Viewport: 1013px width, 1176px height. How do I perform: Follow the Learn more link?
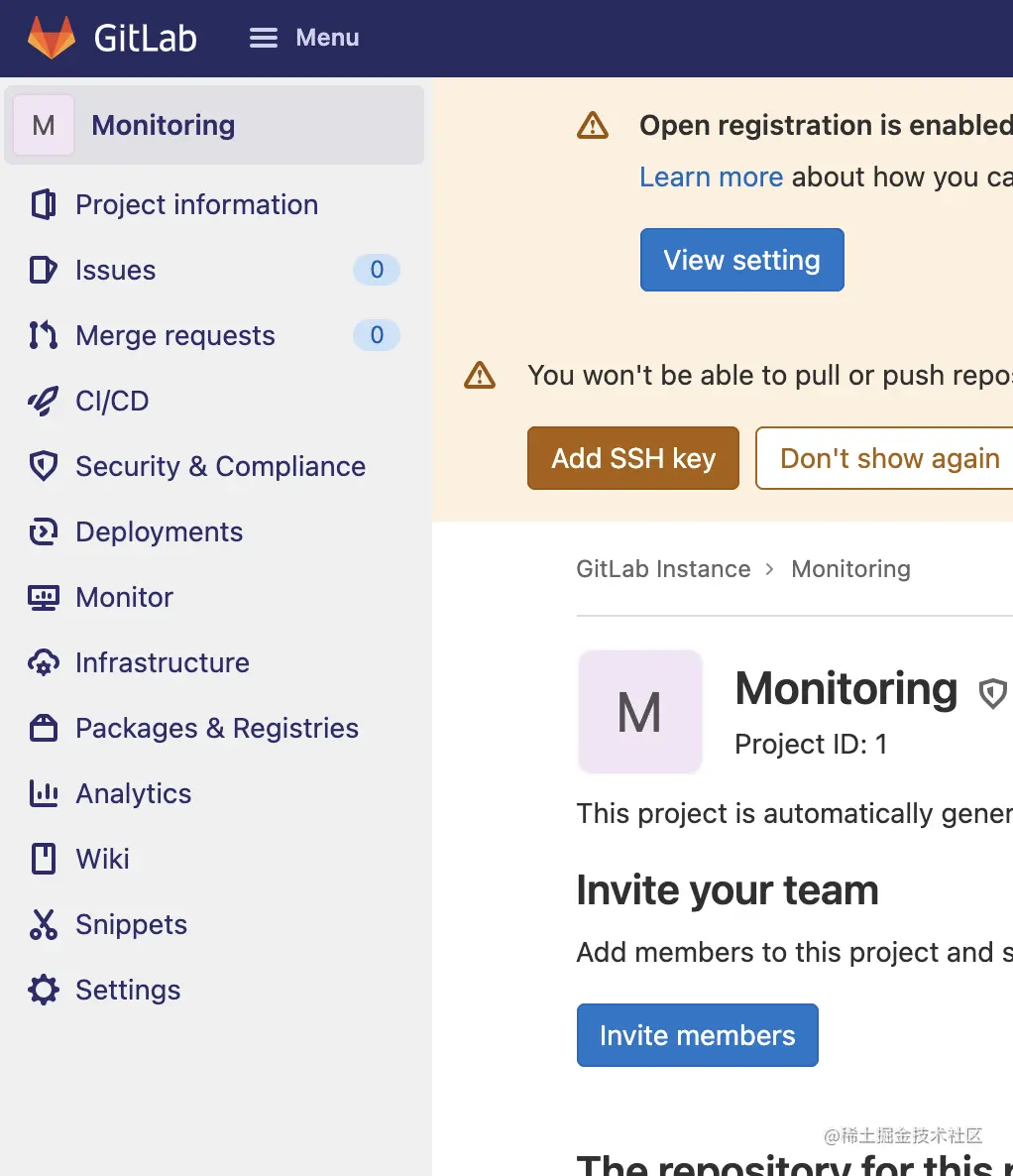point(711,177)
